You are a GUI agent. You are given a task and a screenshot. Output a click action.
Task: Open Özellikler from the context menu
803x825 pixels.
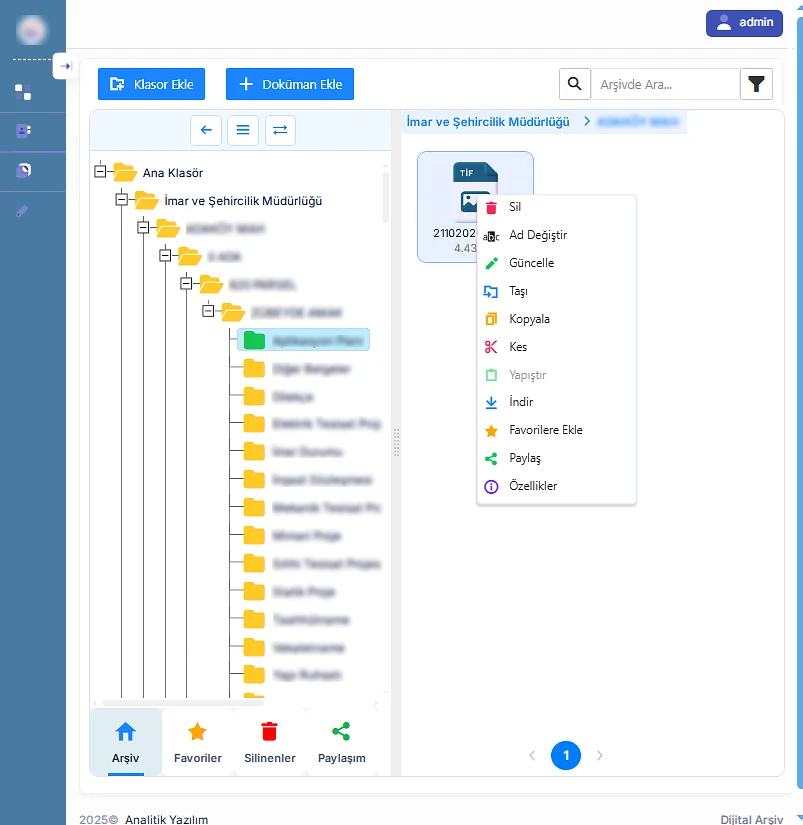click(x=556, y=486)
